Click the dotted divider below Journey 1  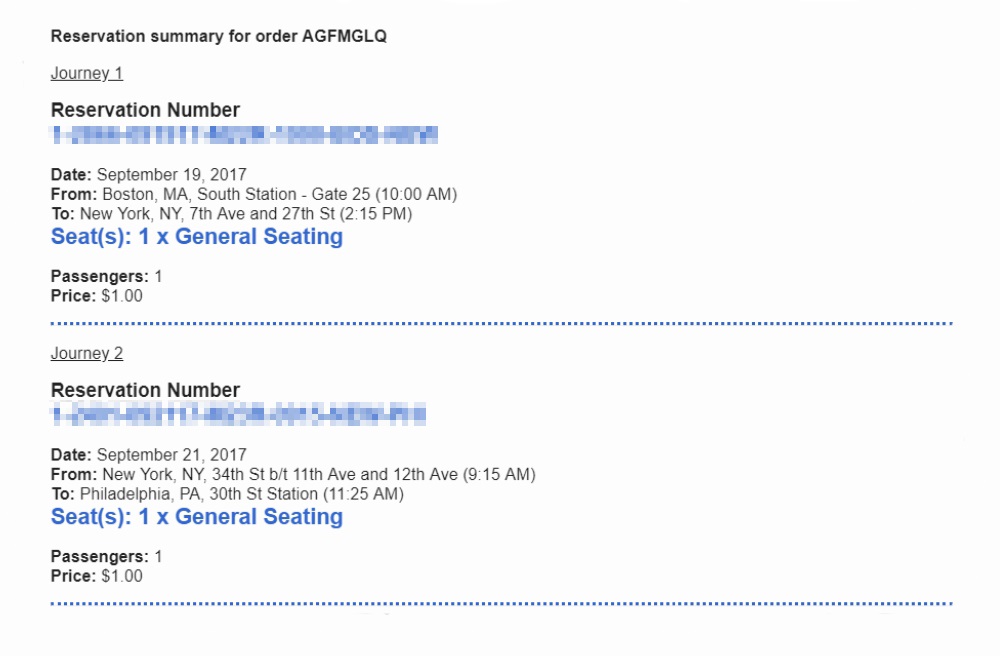pos(502,324)
